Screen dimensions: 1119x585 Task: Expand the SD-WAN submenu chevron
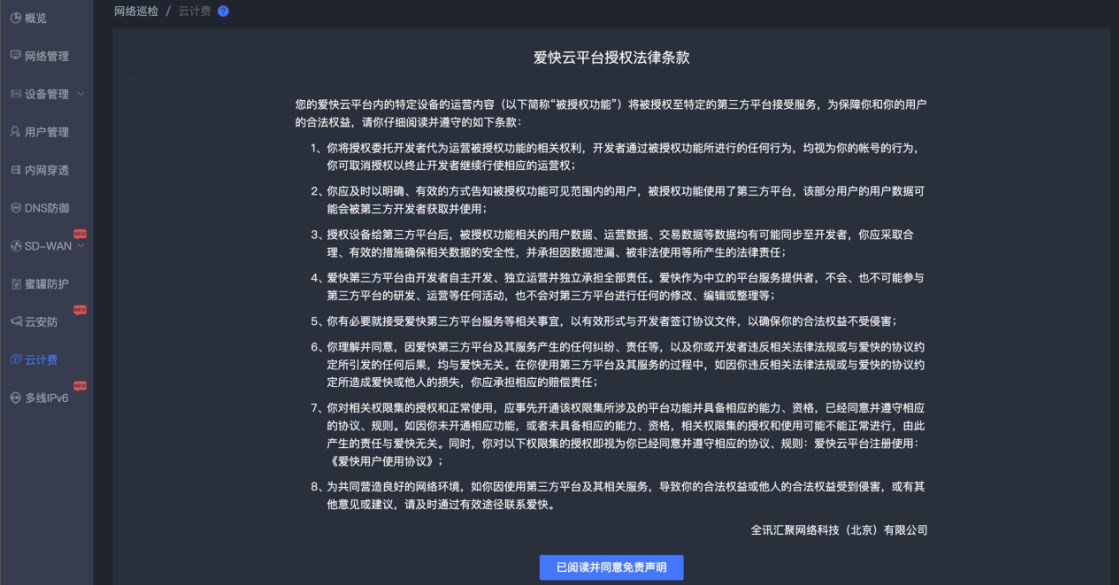pyautogui.click(x=81, y=246)
